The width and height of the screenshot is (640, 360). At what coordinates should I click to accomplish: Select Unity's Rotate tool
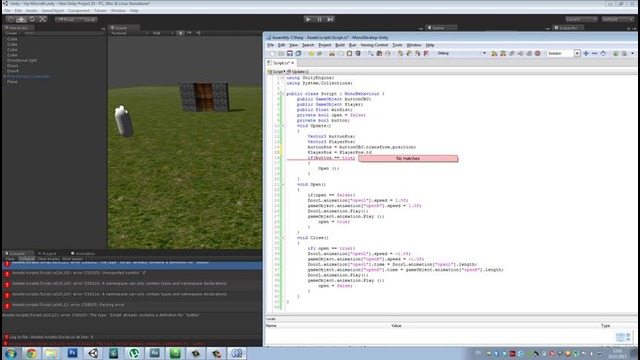(x=32, y=19)
